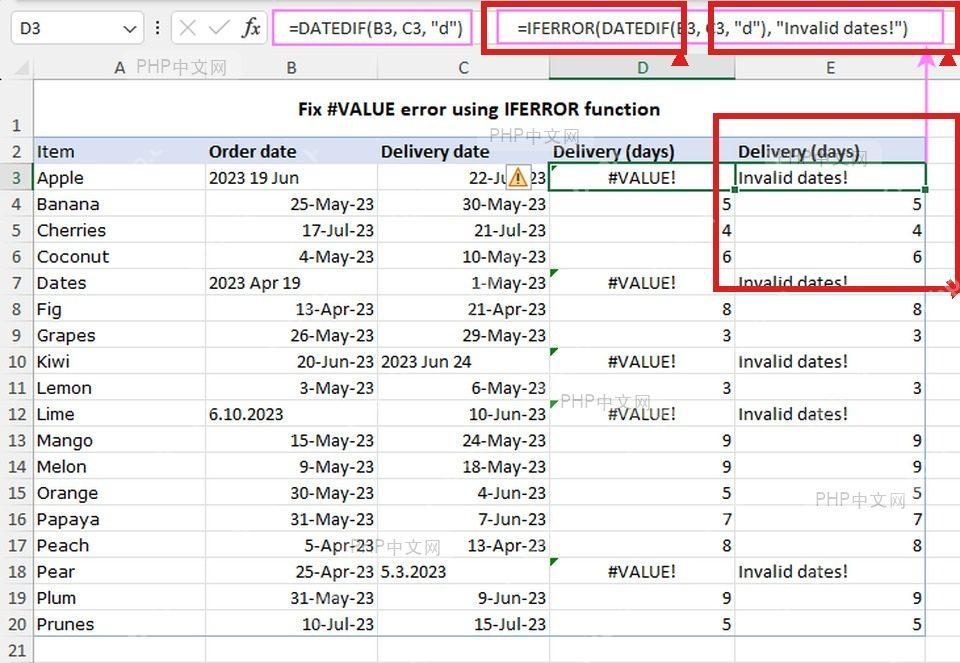Screen dimensions: 960x663
Task: Click the error warning icon in C3
Action: [x=518, y=177]
